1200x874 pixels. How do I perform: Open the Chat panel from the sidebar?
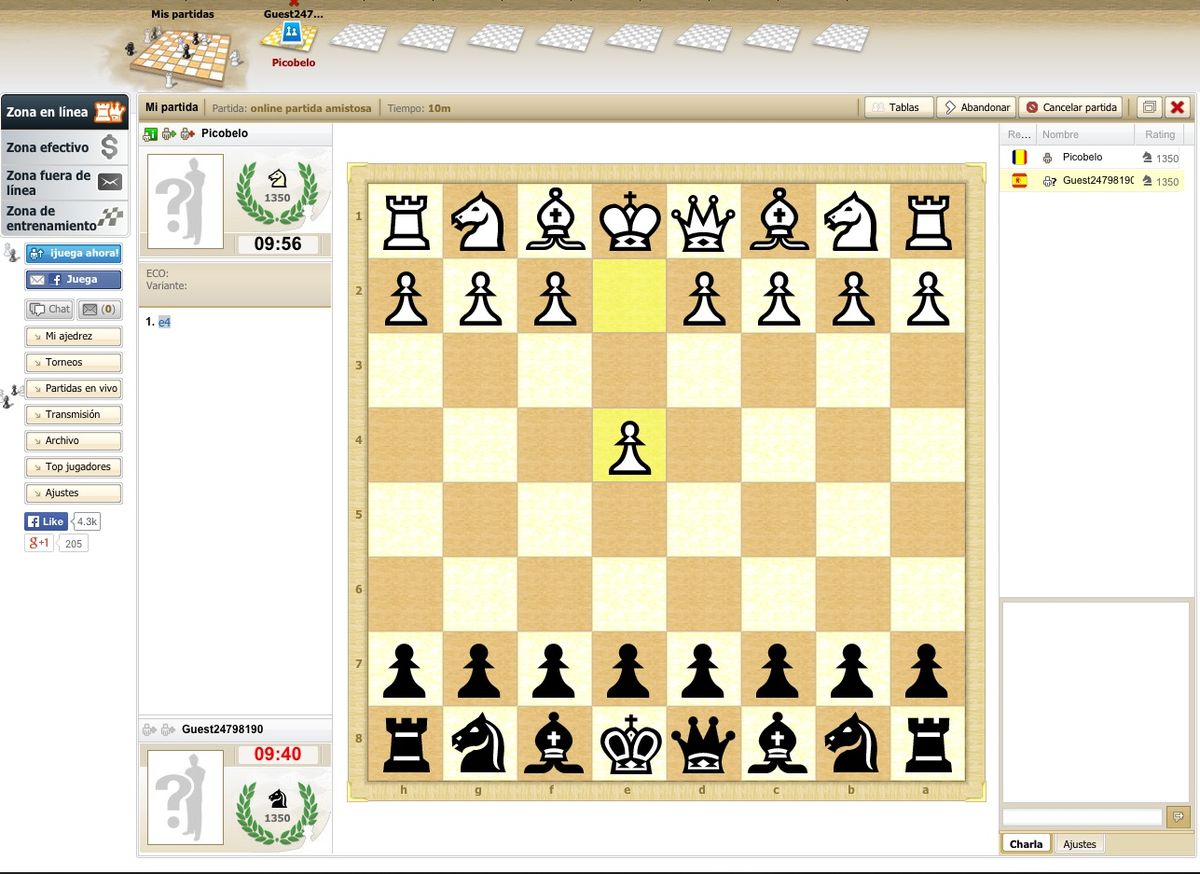tap(49, 308)
